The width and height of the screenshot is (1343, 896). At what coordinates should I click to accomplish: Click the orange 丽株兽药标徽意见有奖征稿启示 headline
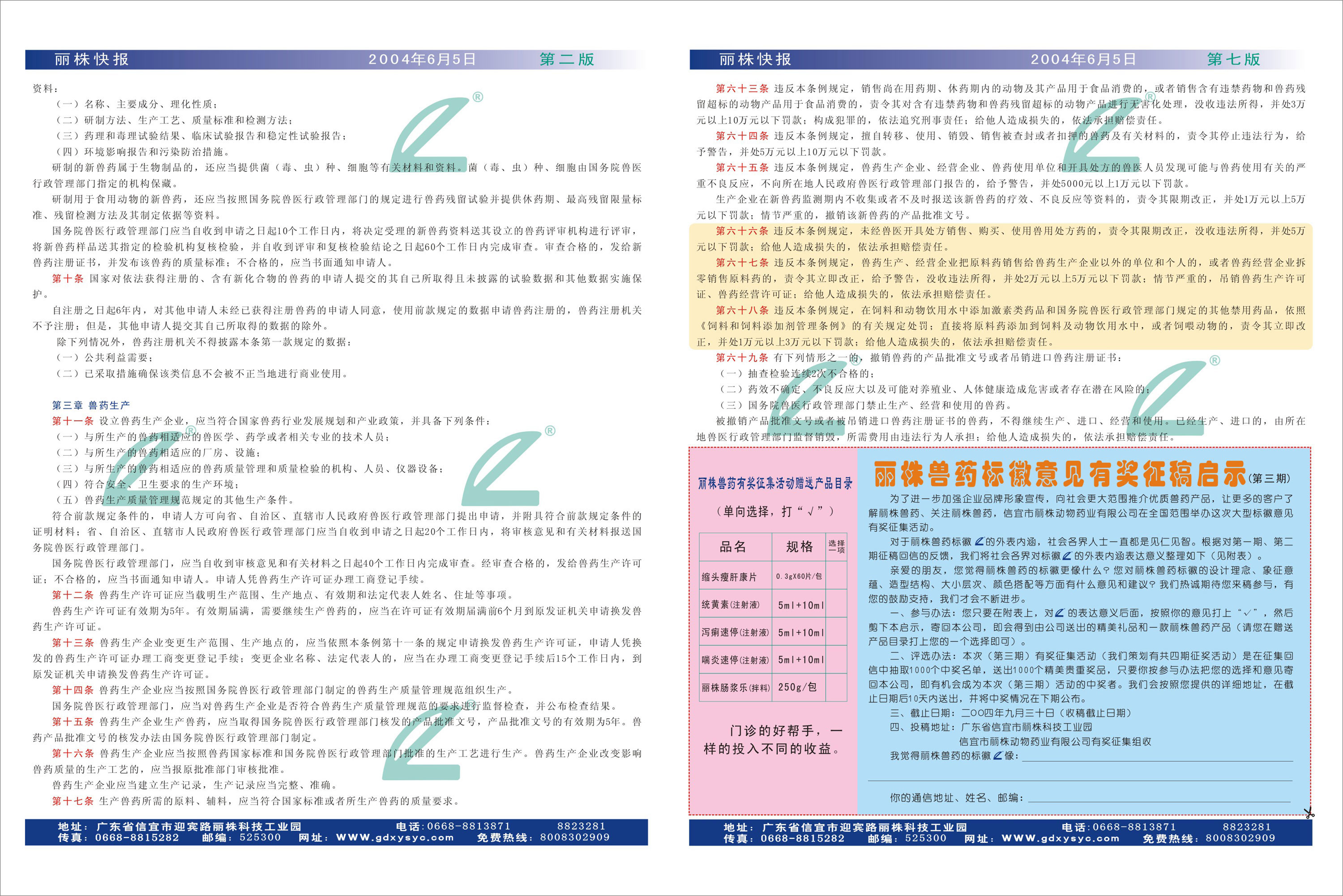pos(1060,474)
